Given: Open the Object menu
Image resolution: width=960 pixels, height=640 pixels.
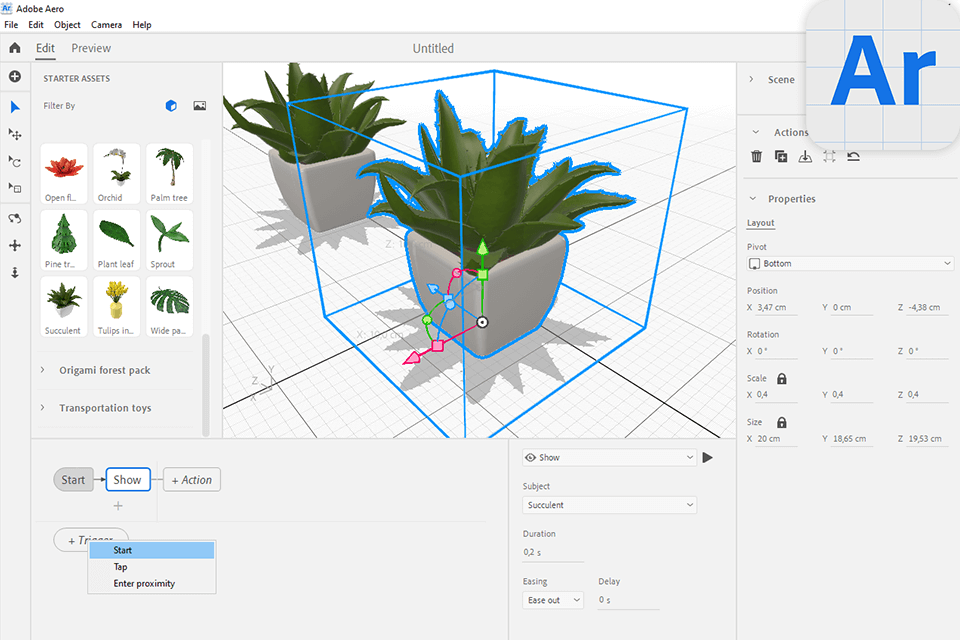Looking at the screenshot, I should pyautogui.click(x=67, y=24).
